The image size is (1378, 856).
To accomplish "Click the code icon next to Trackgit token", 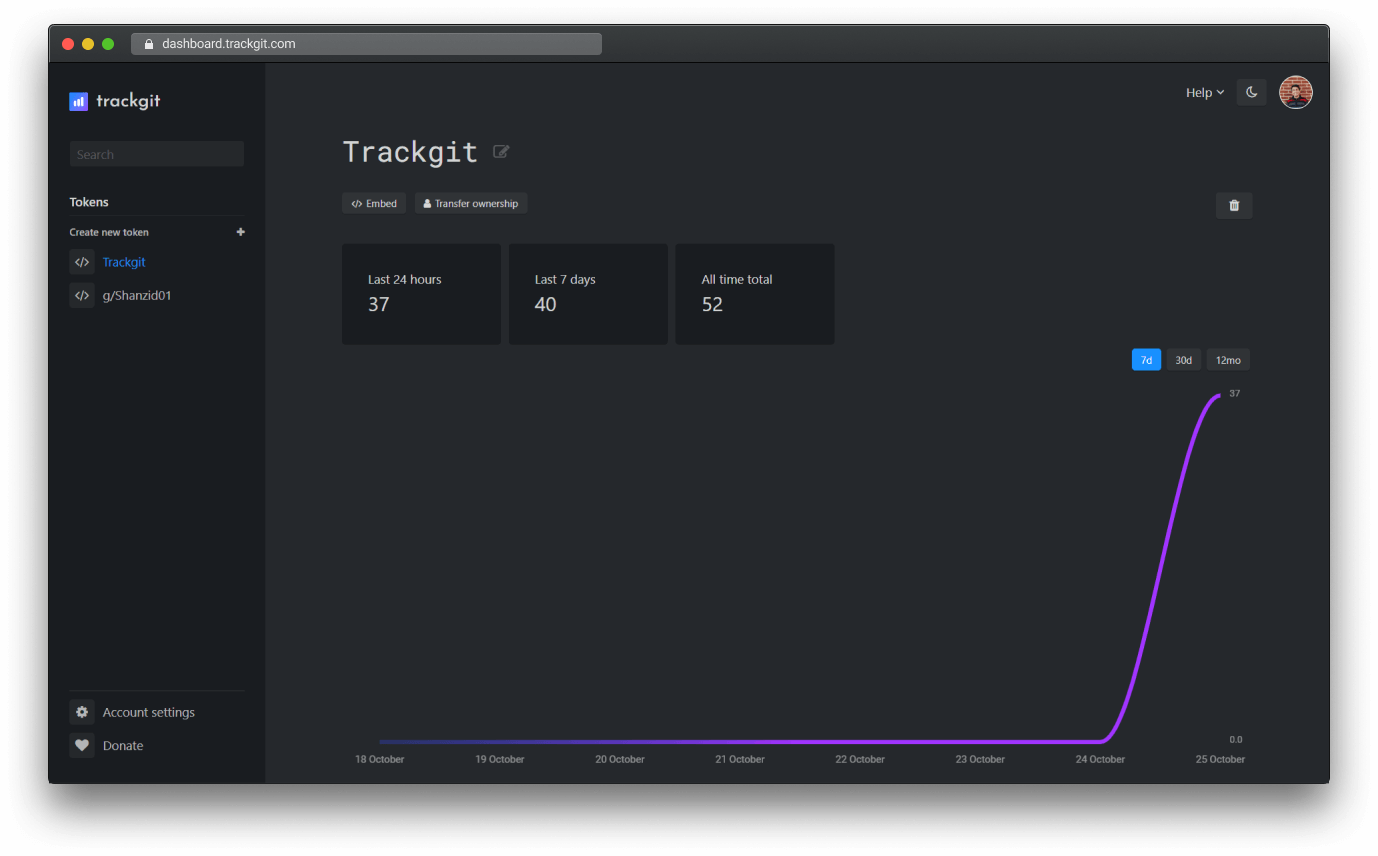I will (82, 262).
